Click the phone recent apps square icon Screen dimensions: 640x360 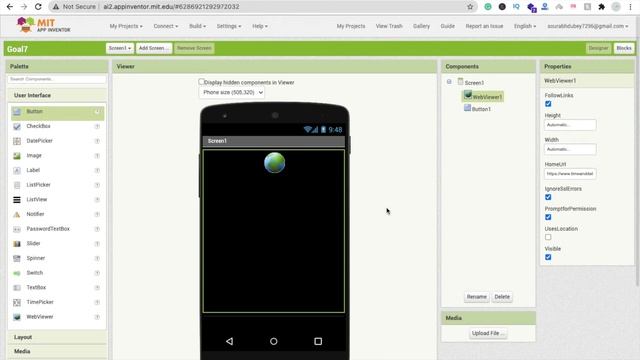click(x=318, y=341)
